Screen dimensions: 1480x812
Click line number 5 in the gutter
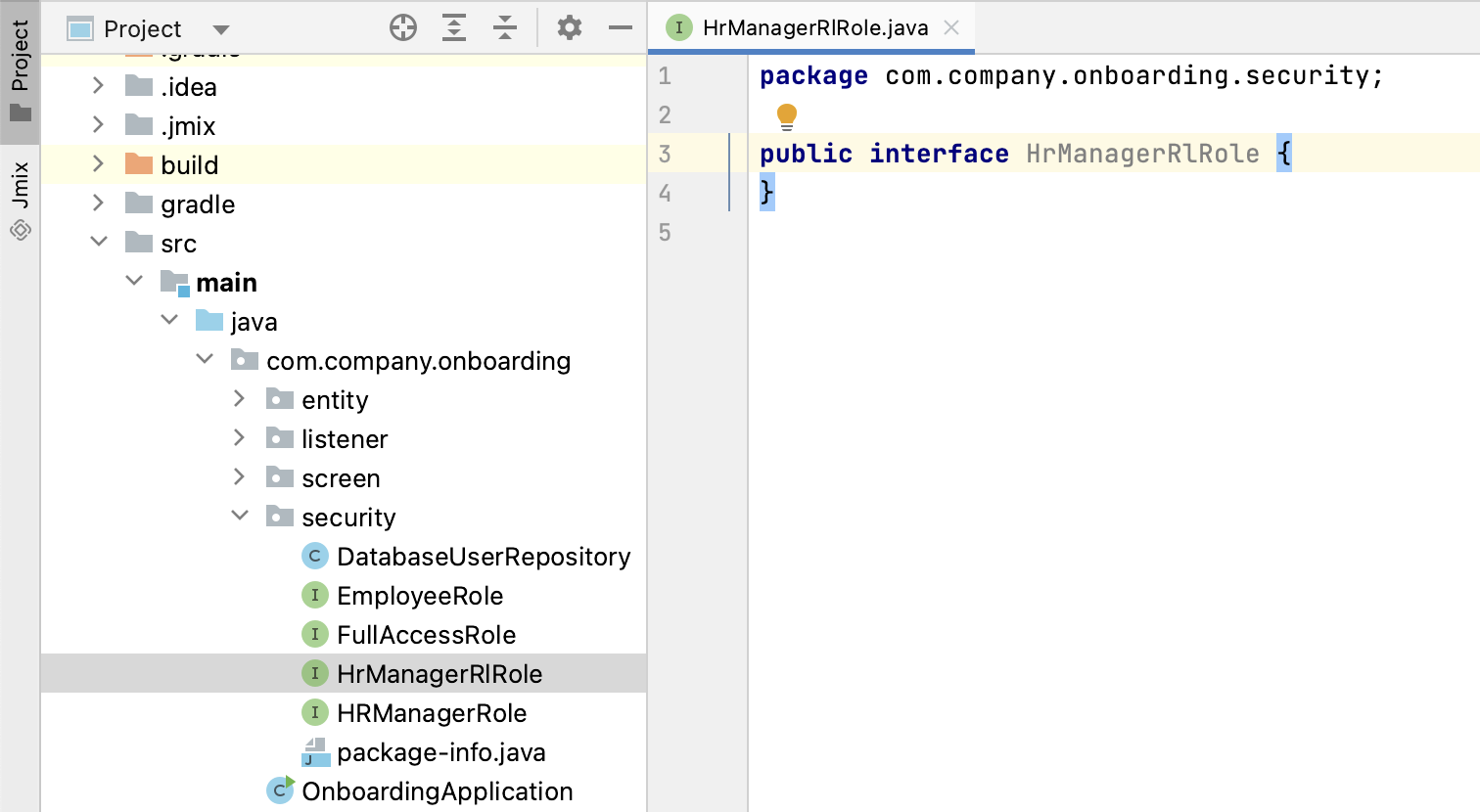coord(665,233)
